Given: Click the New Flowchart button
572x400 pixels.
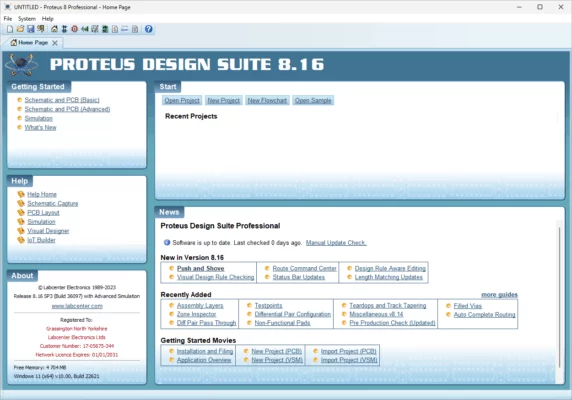Looking at the screenshot, I should tap(267, 100).
